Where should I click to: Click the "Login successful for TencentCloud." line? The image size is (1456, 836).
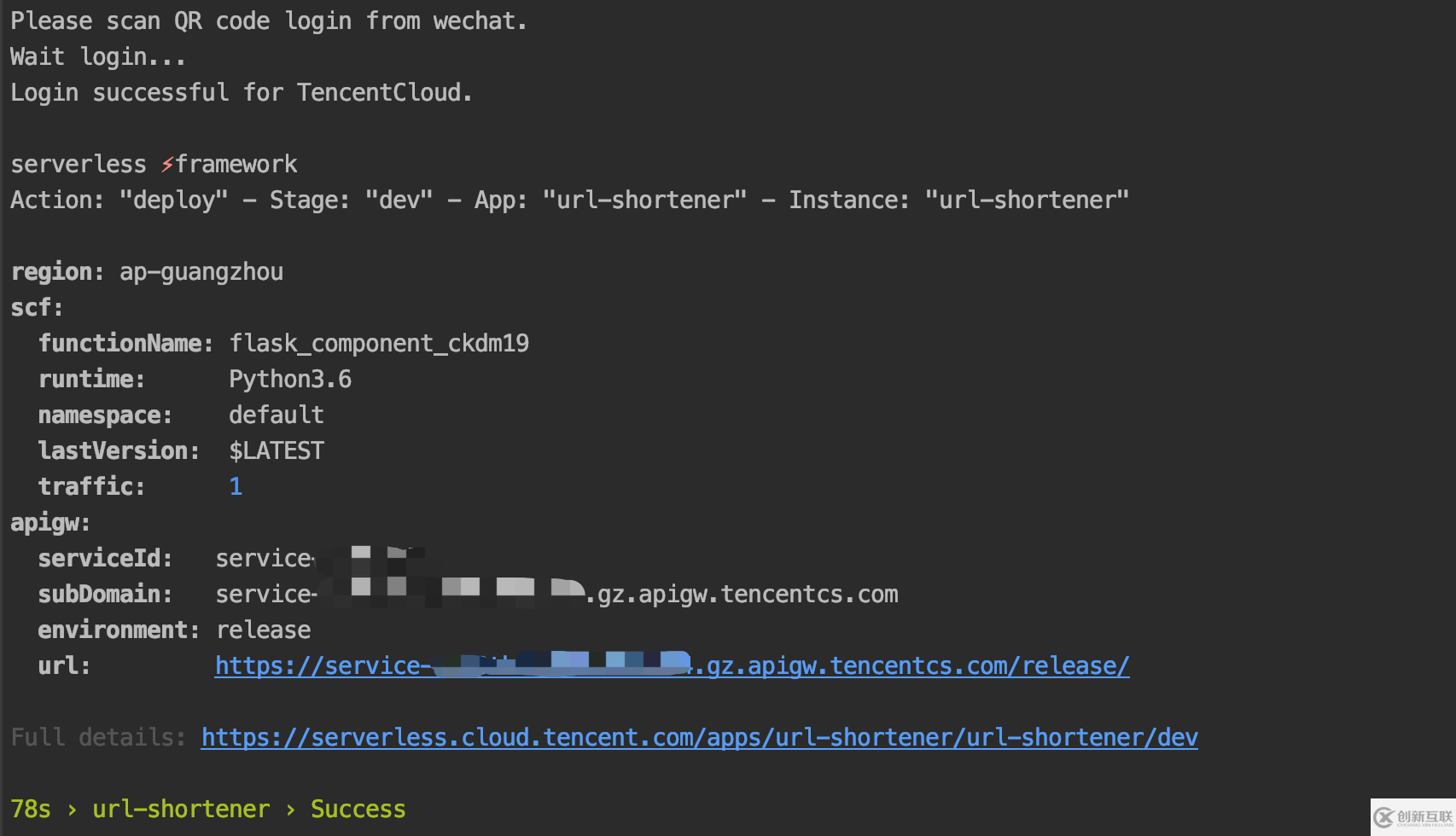pyautogui.click(x=242, y=92)
